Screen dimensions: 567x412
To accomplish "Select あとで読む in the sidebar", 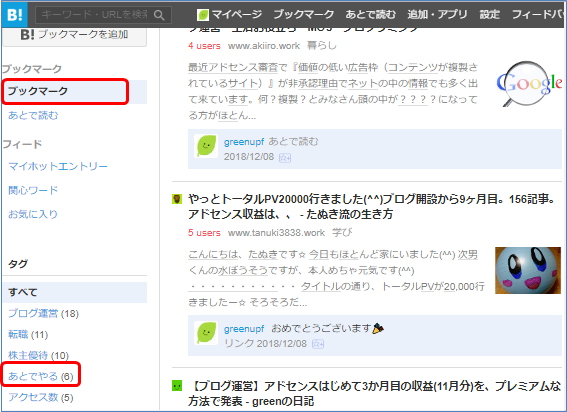I will [x=33, y=116].
